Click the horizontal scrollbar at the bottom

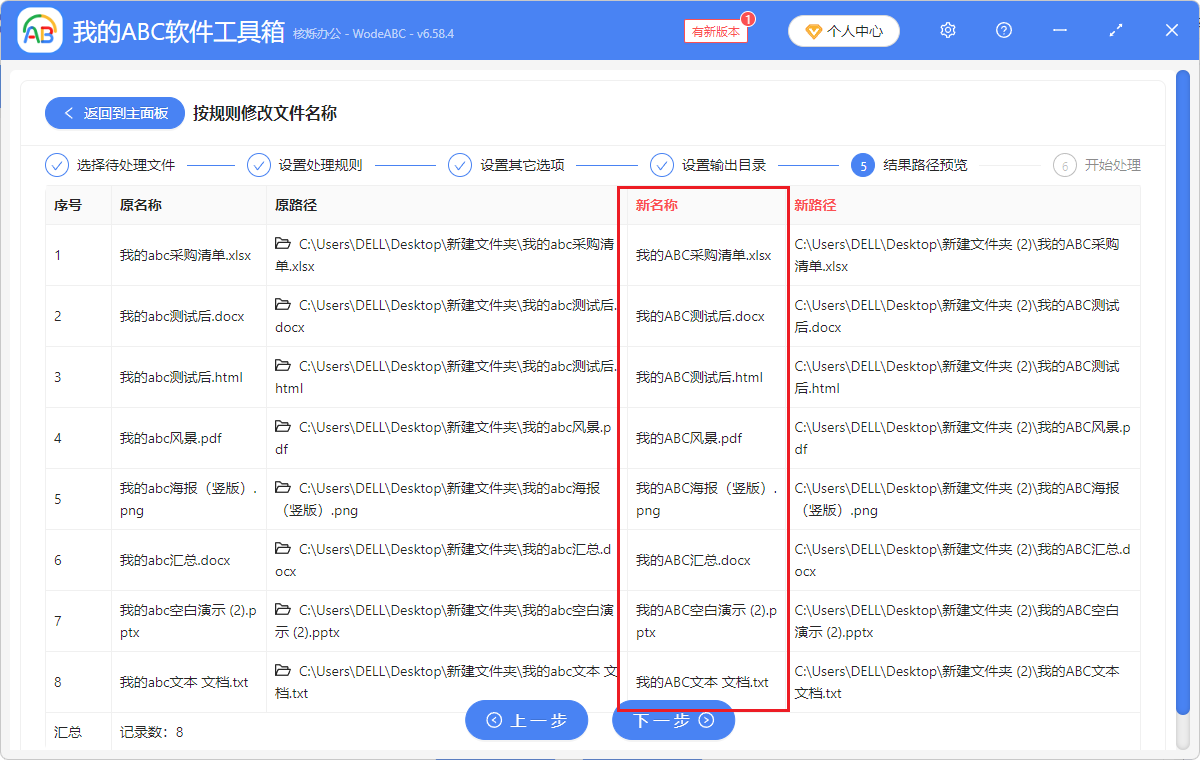(x=600, y=757)
